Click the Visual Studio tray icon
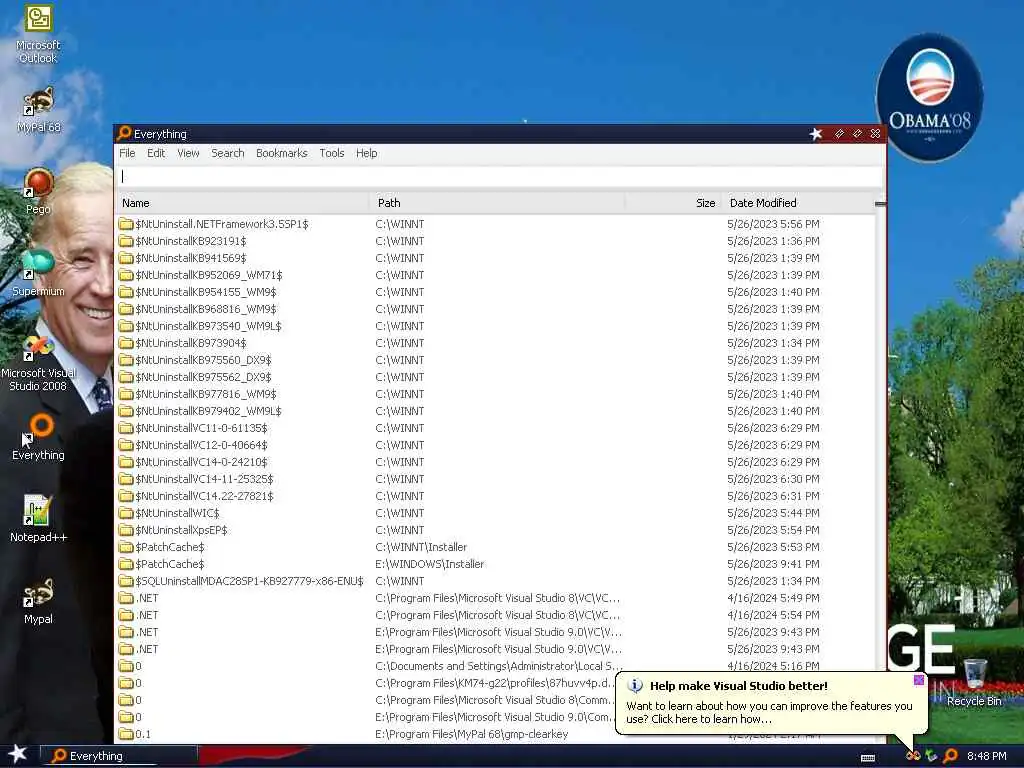Image resolution: width=1024 pixels, height=768 pixels. (912, 756)
